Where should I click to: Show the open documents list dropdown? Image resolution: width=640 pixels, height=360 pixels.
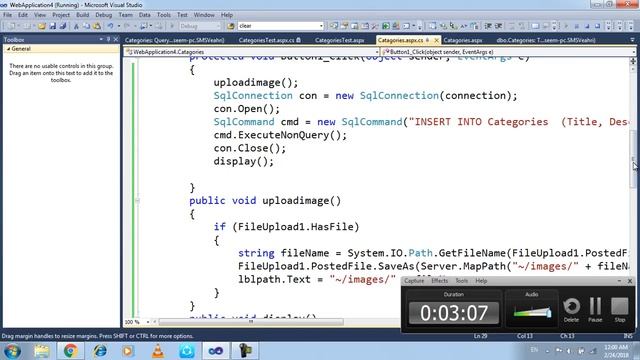632,40
